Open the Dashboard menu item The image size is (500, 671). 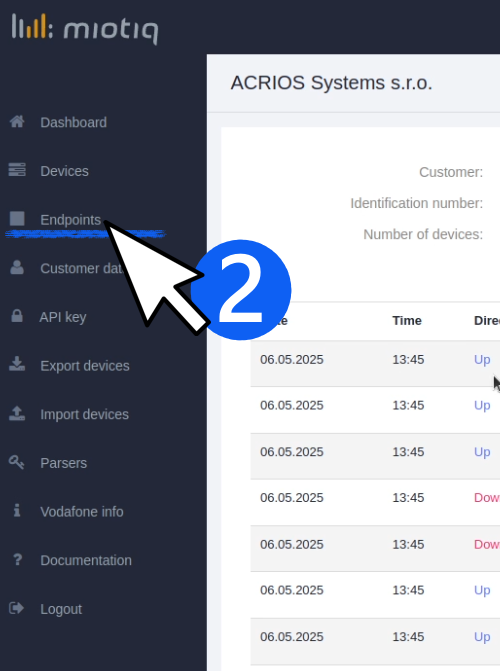coord(73,122)
